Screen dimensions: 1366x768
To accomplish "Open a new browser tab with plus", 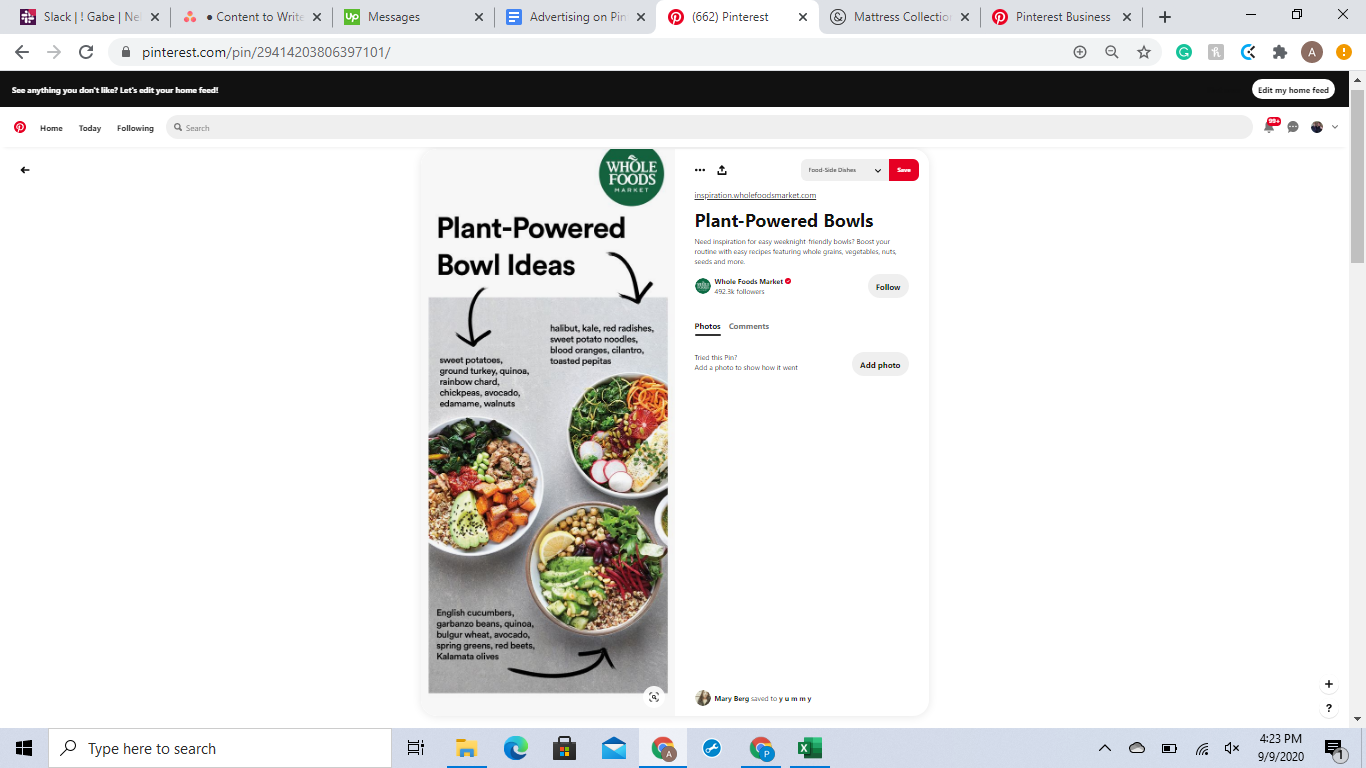I will point(1165,17).
